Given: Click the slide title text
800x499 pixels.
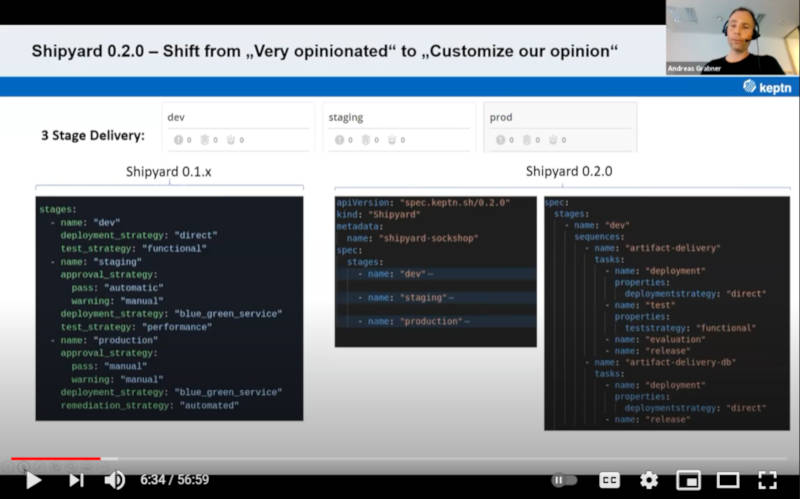Looking at the screenshot, I should pos(324,51).
